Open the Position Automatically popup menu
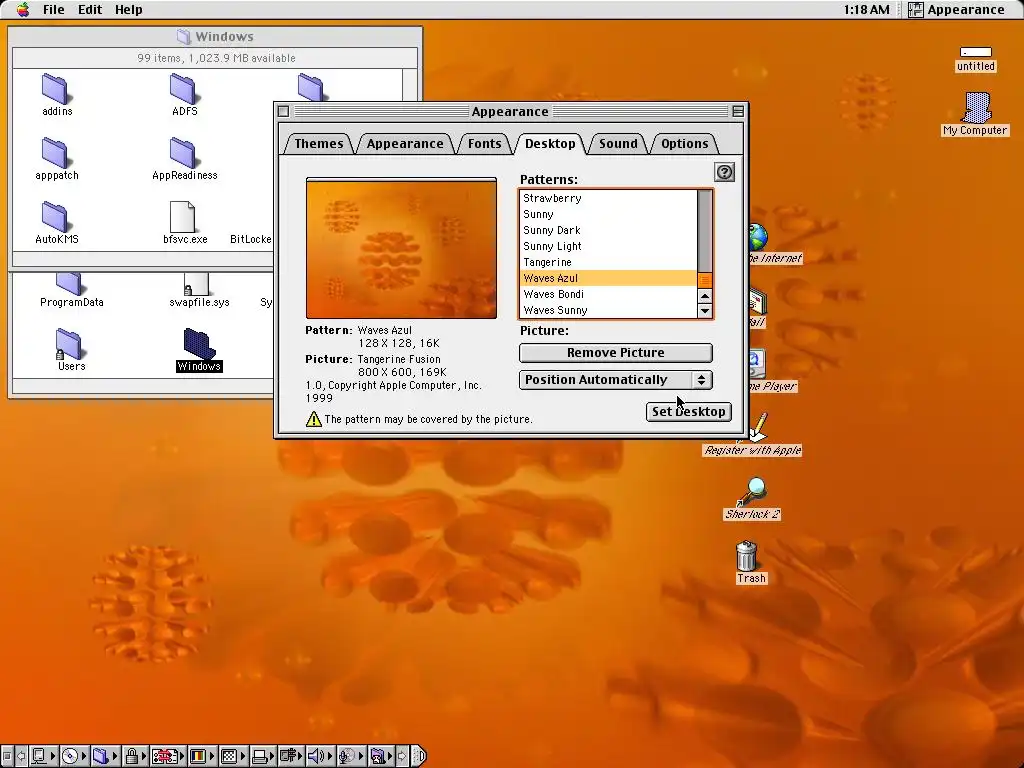The image size is (1024, 768). [615, 379]
